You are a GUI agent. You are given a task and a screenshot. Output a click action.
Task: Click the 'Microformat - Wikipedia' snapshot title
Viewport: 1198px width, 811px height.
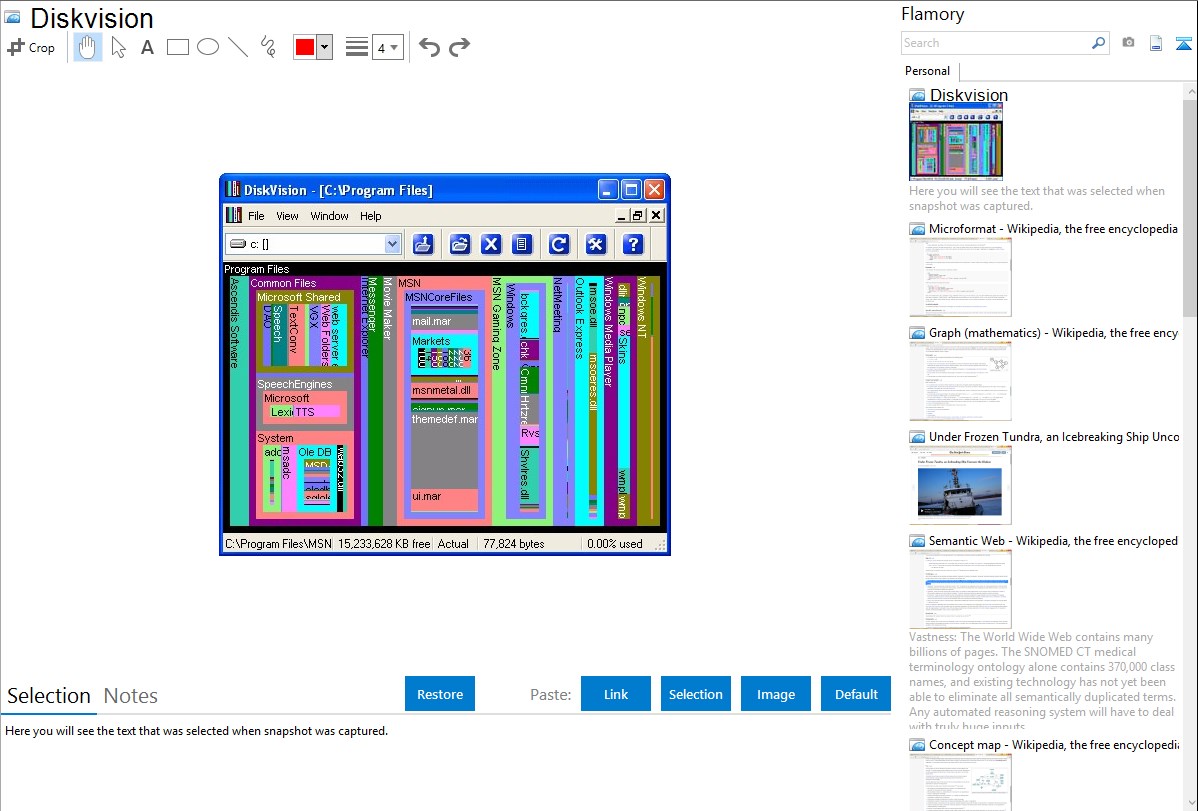tap(1053, 229)
